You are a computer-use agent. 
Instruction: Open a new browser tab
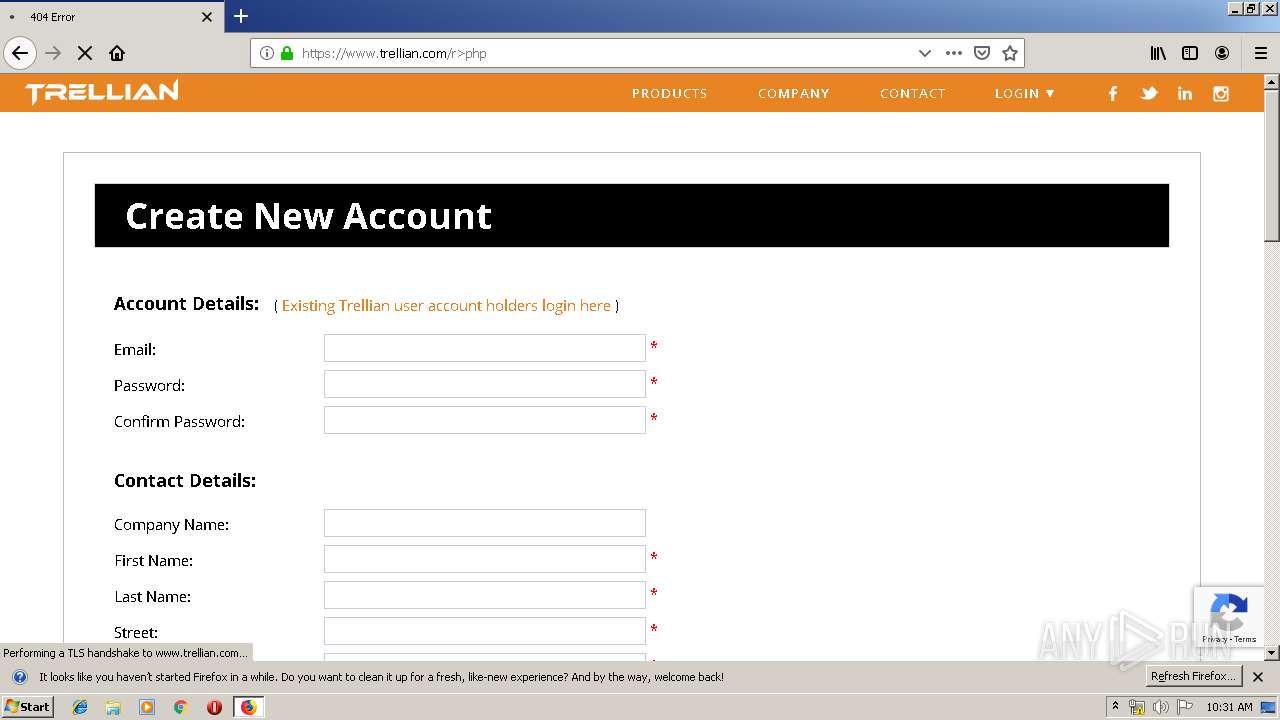pyautogui.click(x=241, y=16)
